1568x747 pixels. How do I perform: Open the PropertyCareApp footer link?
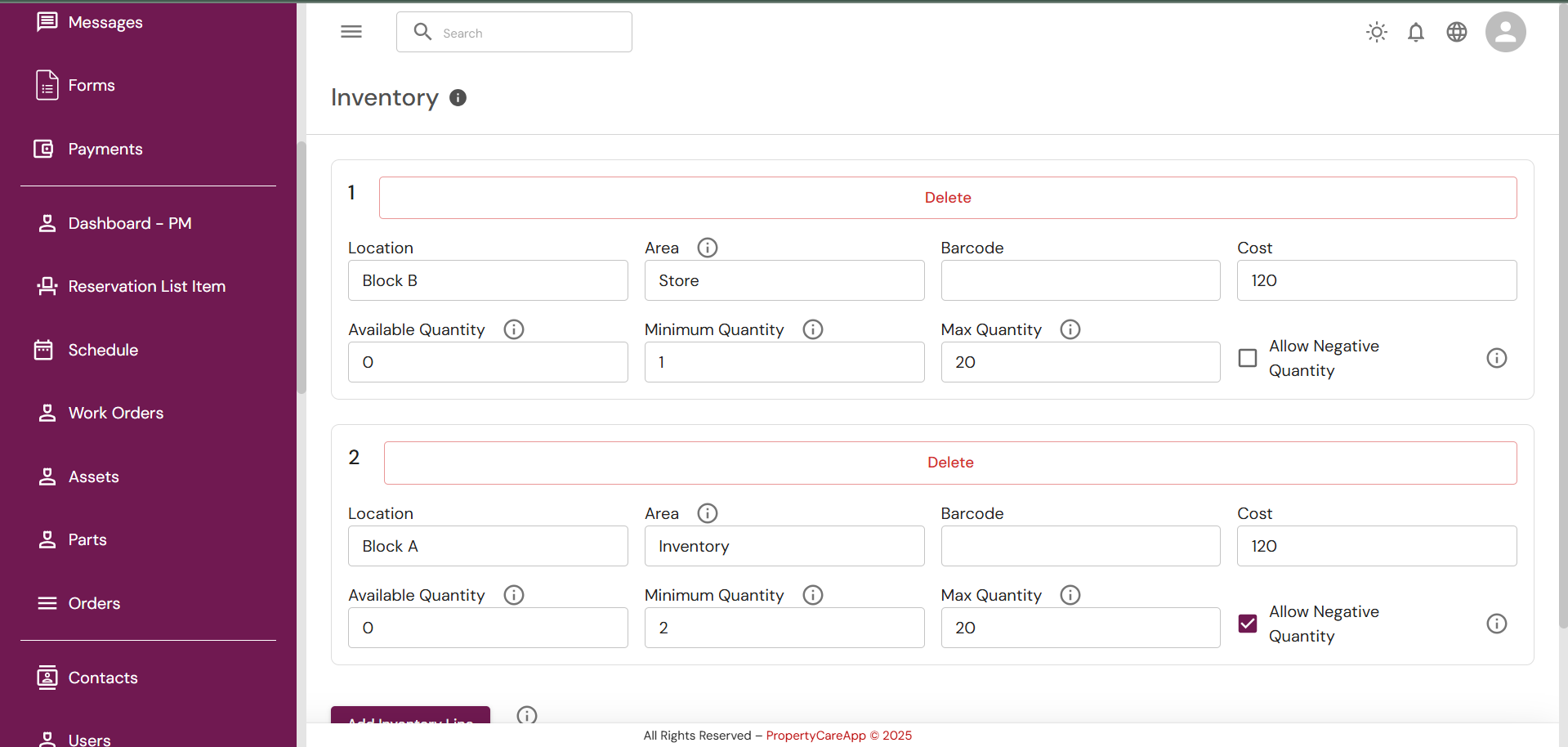815,736
